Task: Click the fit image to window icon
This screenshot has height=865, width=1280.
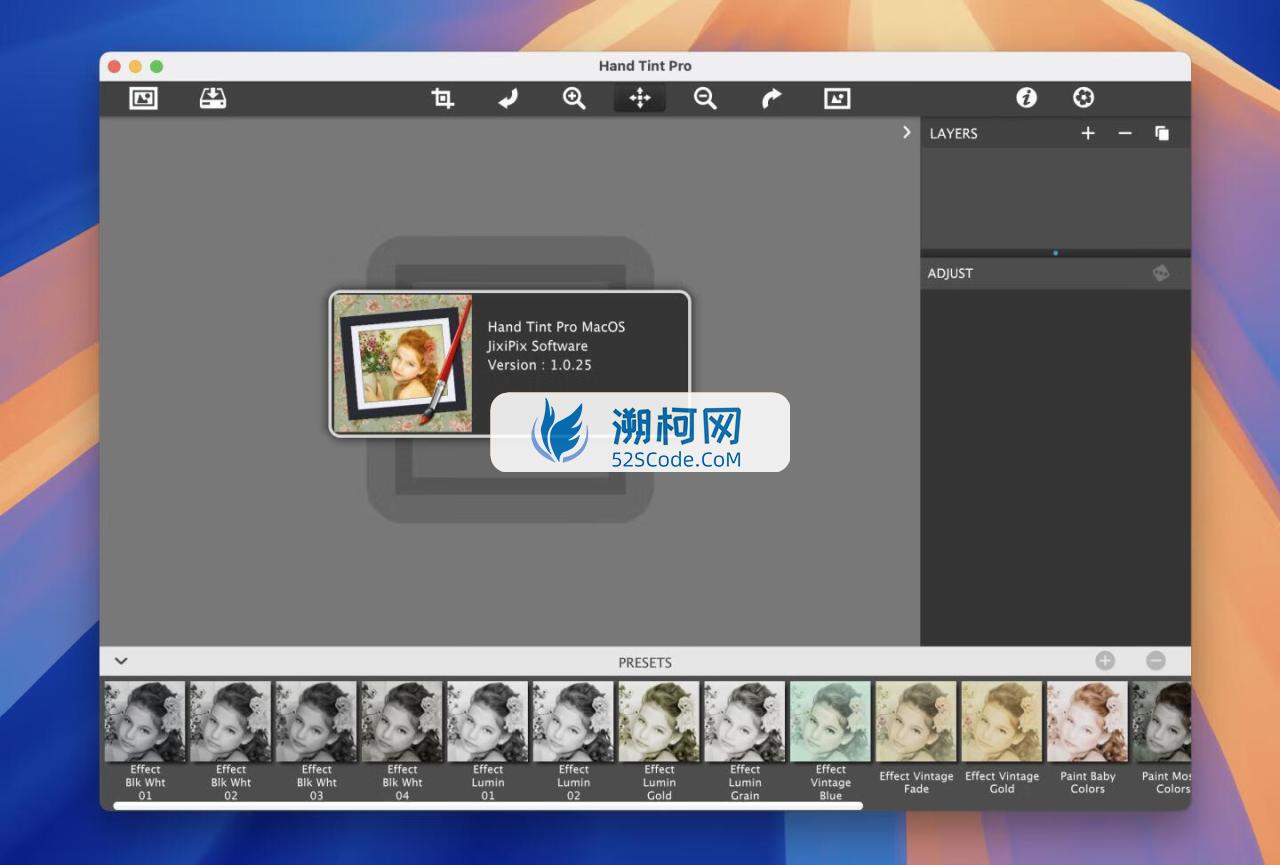Action: pos(837,98)
